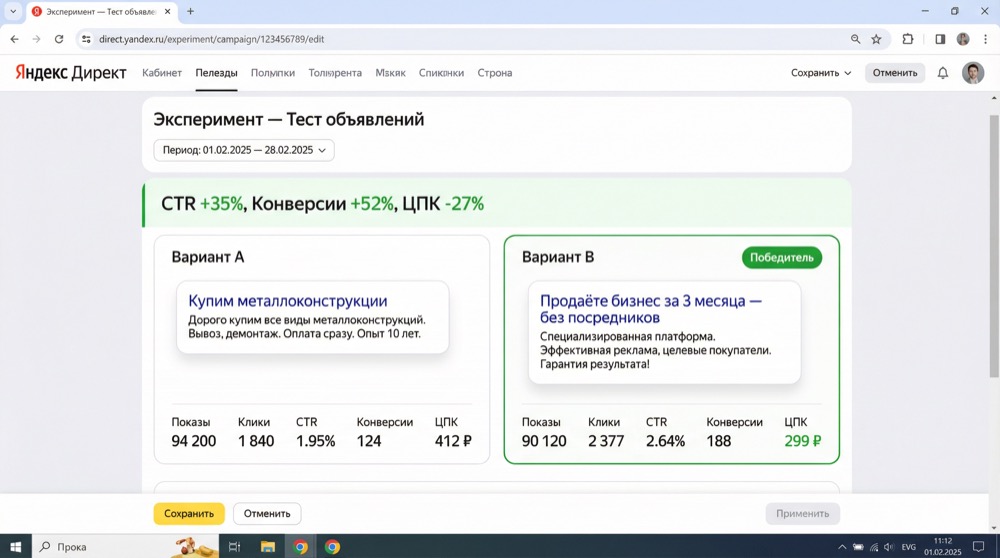Open Windows notification center icon
This screenshot has height=558, width=1000.
978,547
